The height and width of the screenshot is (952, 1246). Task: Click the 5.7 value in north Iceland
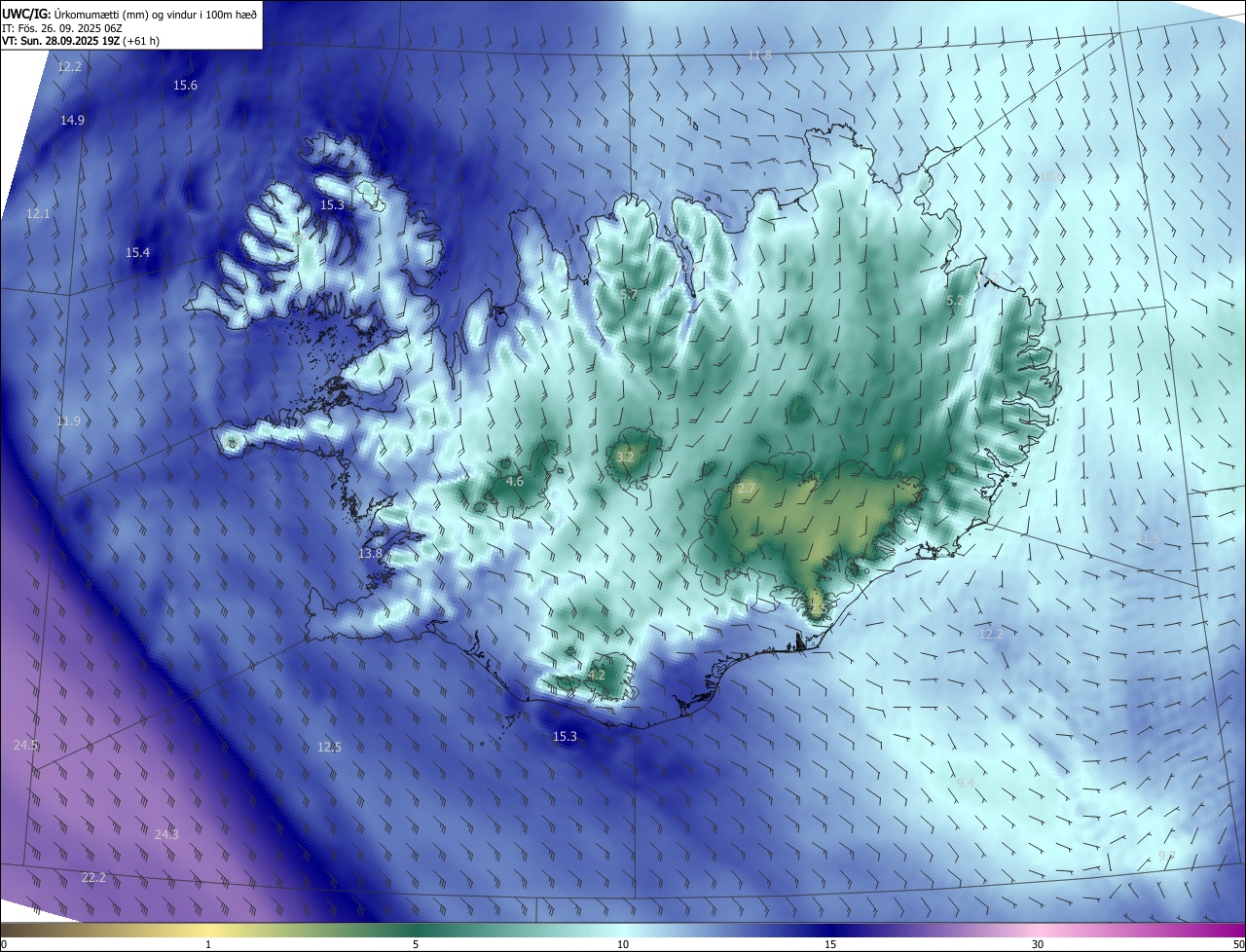(x=629, y=294)
